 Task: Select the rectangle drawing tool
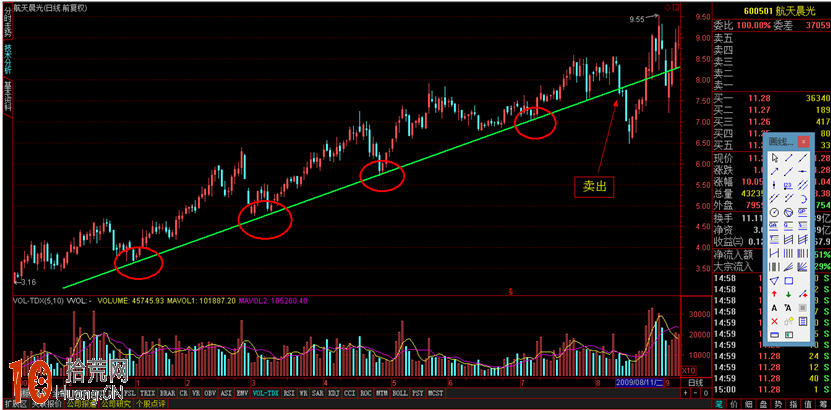[x=788, y=280]
